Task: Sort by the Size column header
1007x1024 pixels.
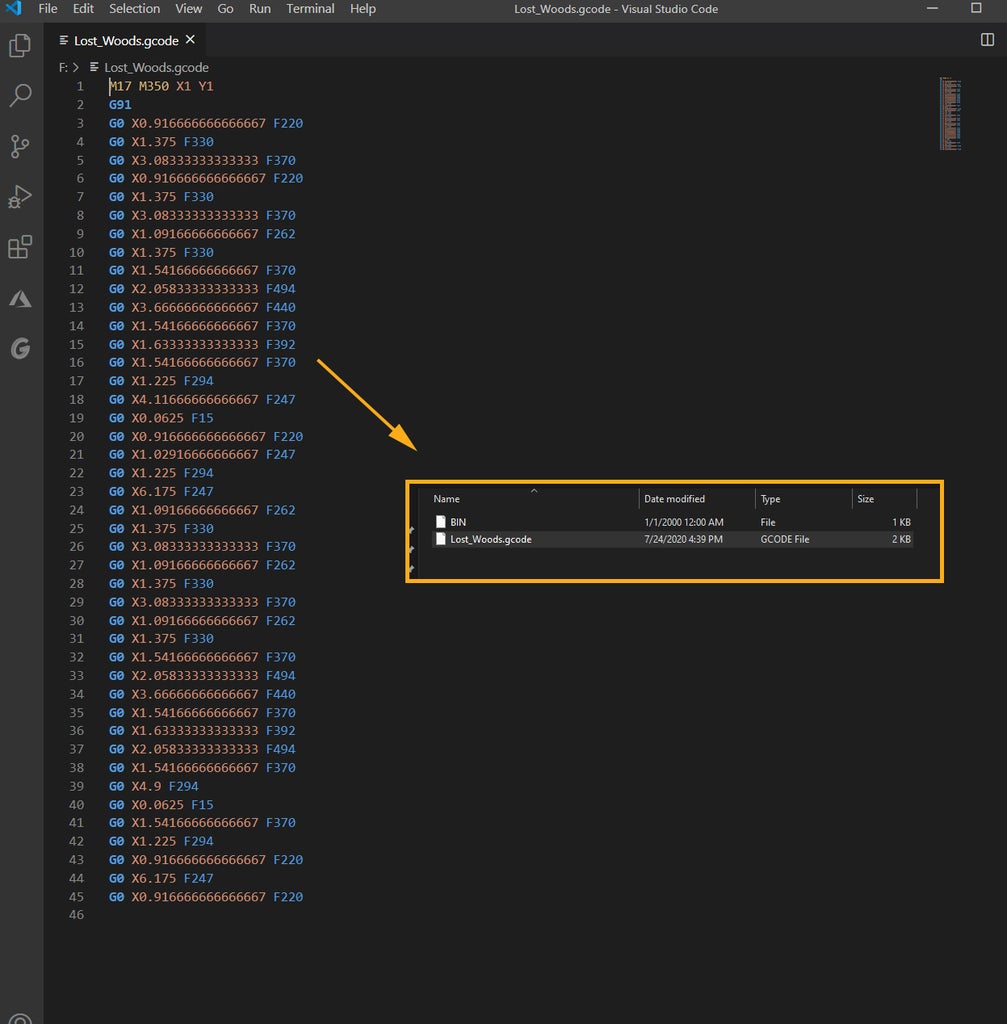Action: point(865,499)
